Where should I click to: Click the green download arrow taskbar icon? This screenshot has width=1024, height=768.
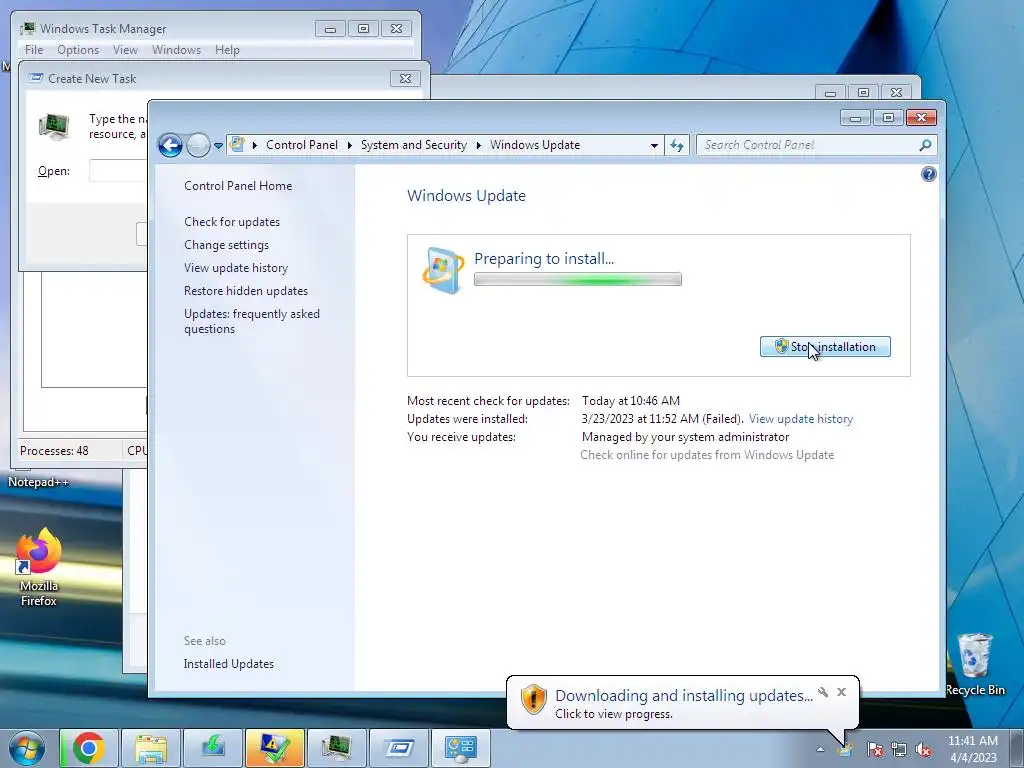click(x=212, y=748)
